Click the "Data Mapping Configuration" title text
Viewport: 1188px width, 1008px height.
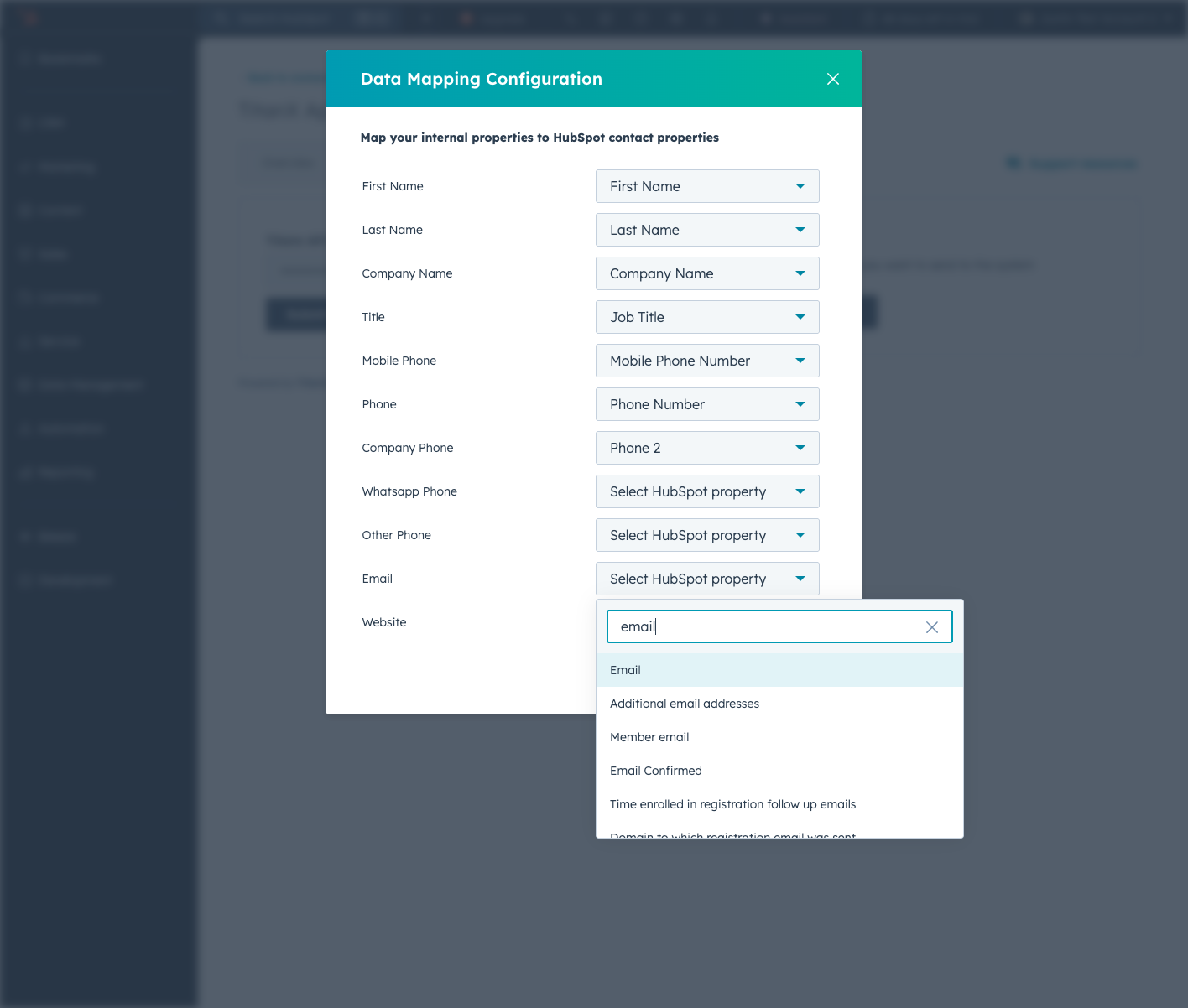pos(482,79)
